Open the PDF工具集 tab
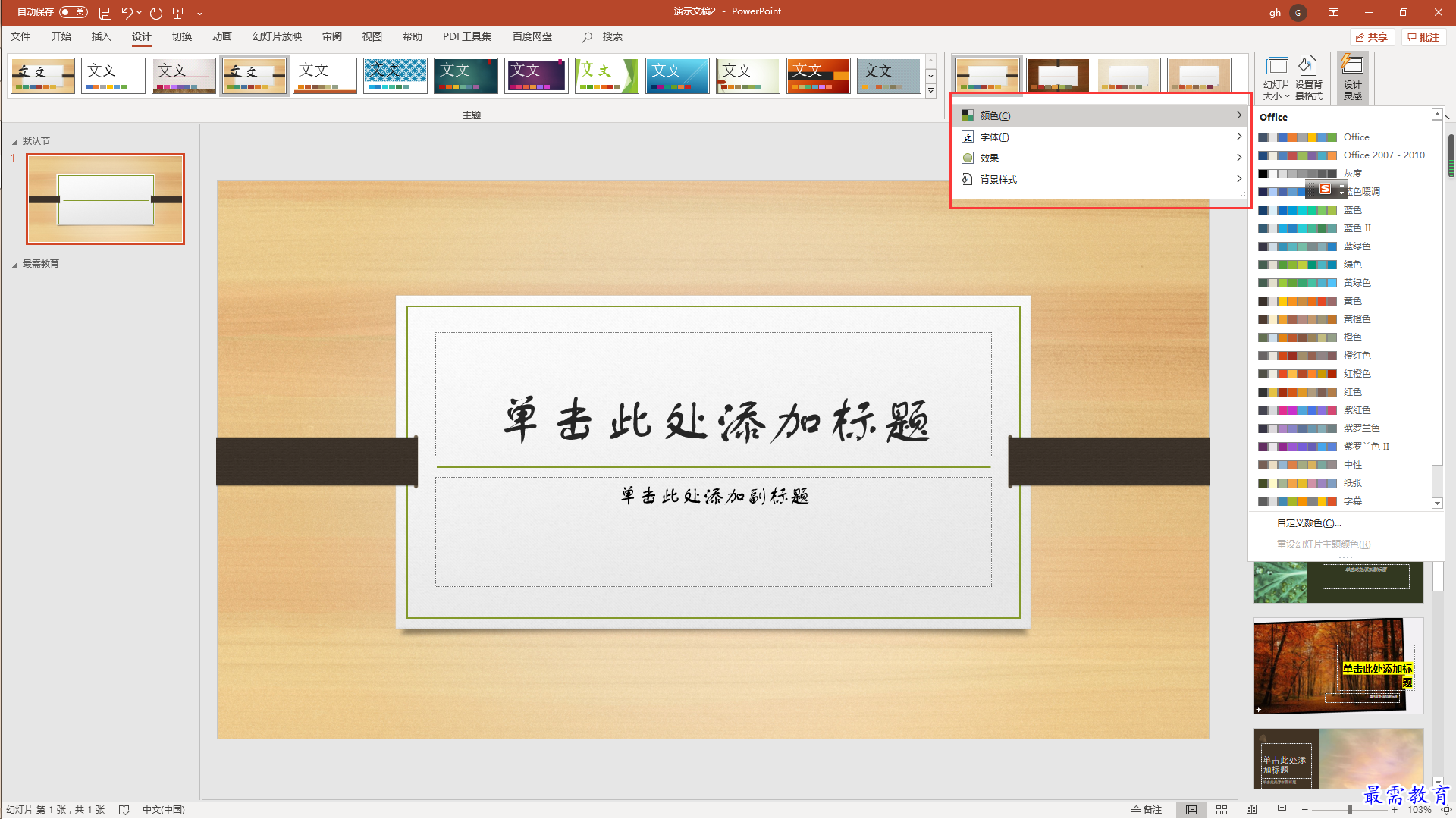The image size is (1456, 819). pos(466,36)
